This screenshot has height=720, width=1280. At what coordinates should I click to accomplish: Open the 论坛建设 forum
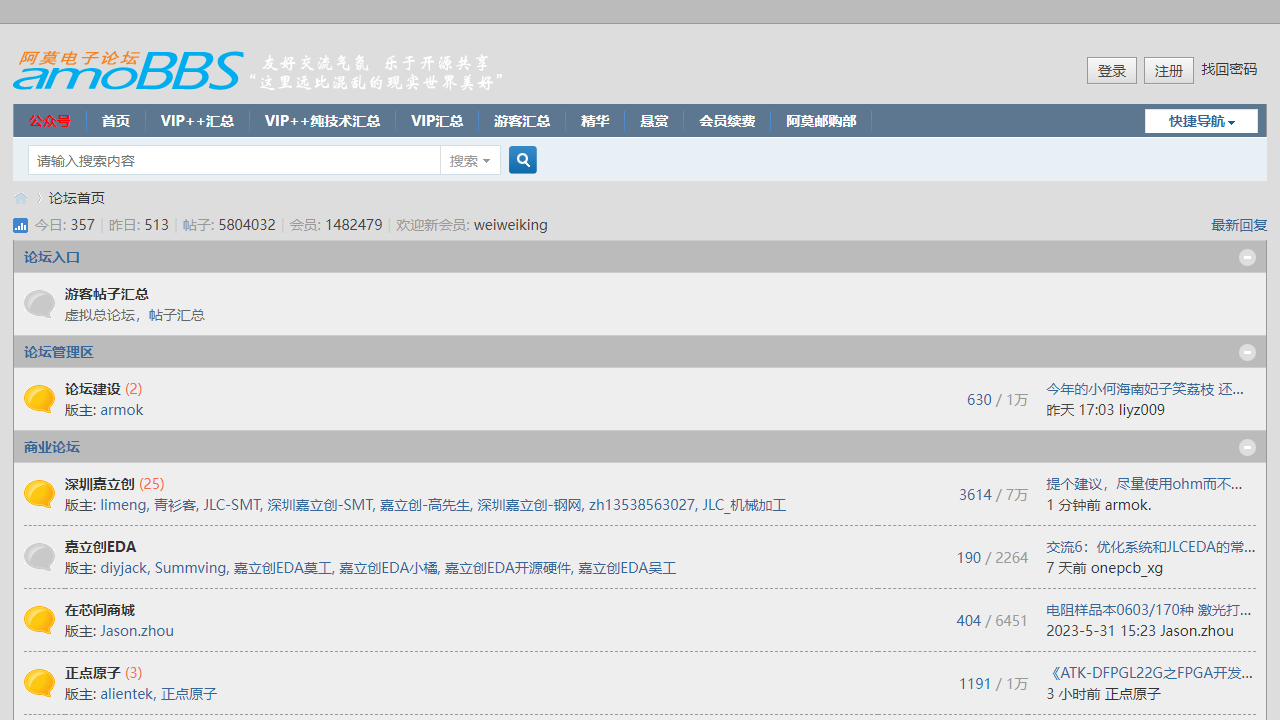pos(93,389)
